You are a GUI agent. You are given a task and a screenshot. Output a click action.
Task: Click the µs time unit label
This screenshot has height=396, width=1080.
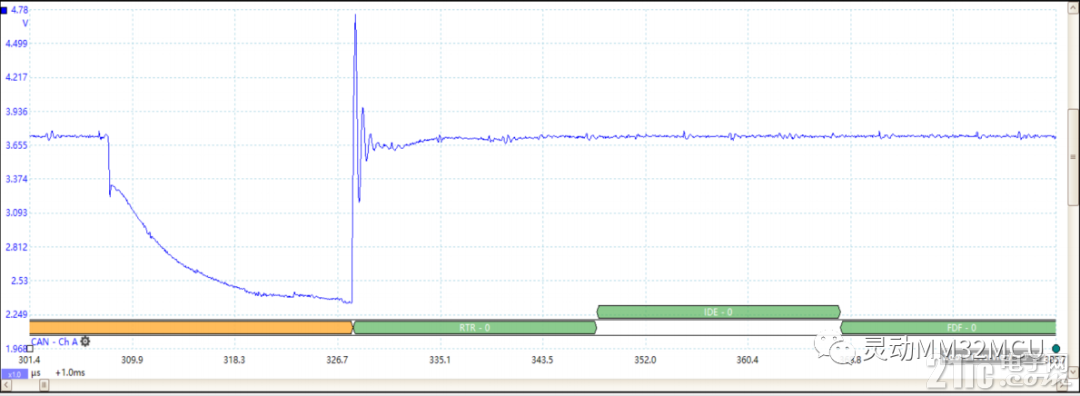(x=36, y=373)
